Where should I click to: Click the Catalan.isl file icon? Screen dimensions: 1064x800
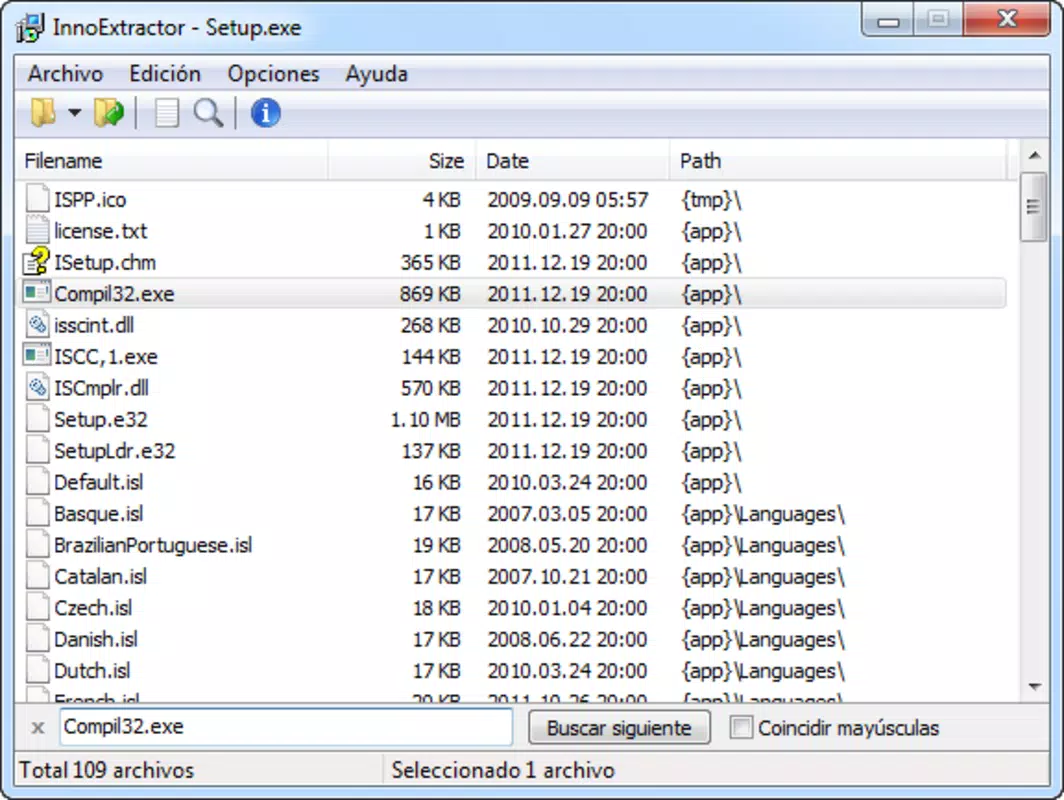[x=37, y=576]
